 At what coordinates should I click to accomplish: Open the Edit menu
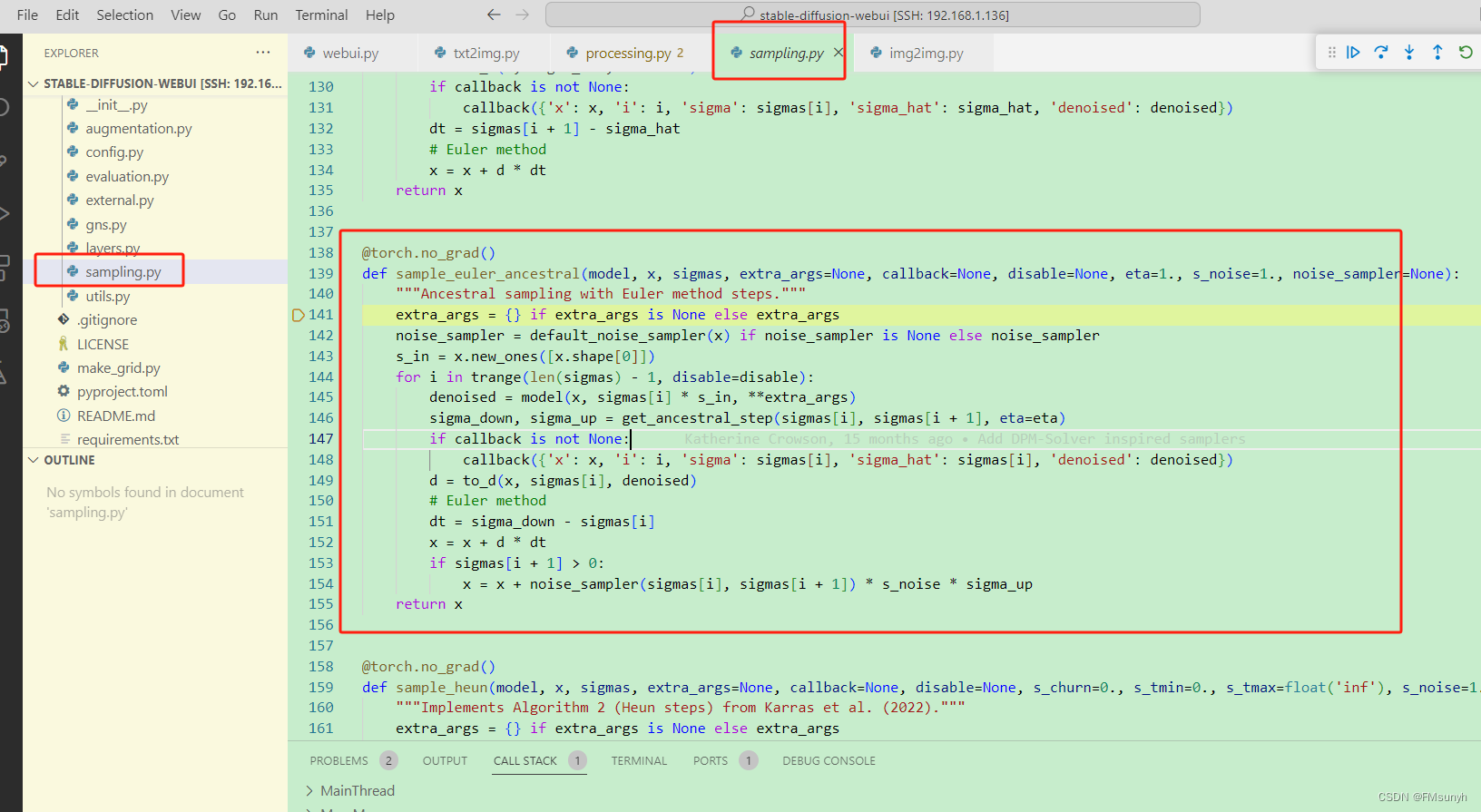click(x=67, y=15)
